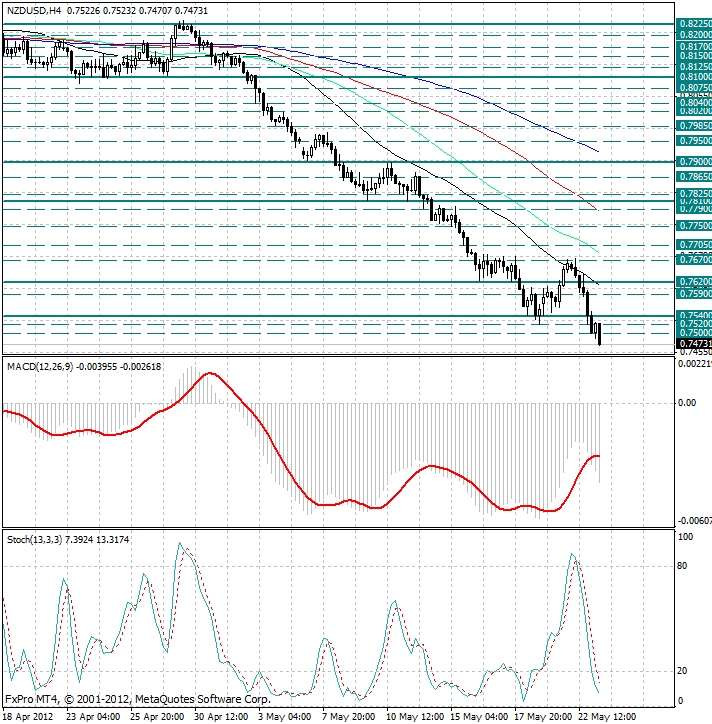Click the 0.7950 price level label
712x724 pixels.
(x=694, y=140)
